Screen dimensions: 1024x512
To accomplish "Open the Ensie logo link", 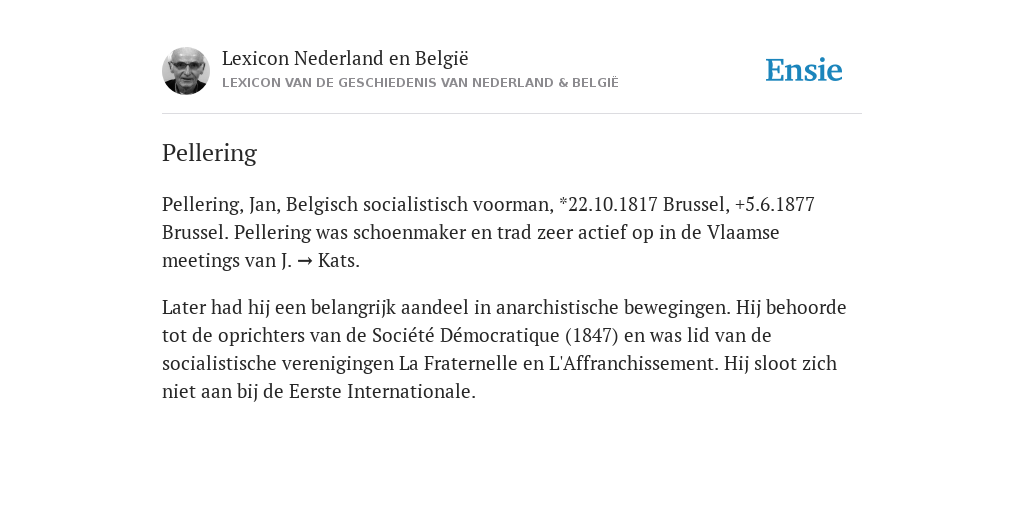I will tap(804, 70).
